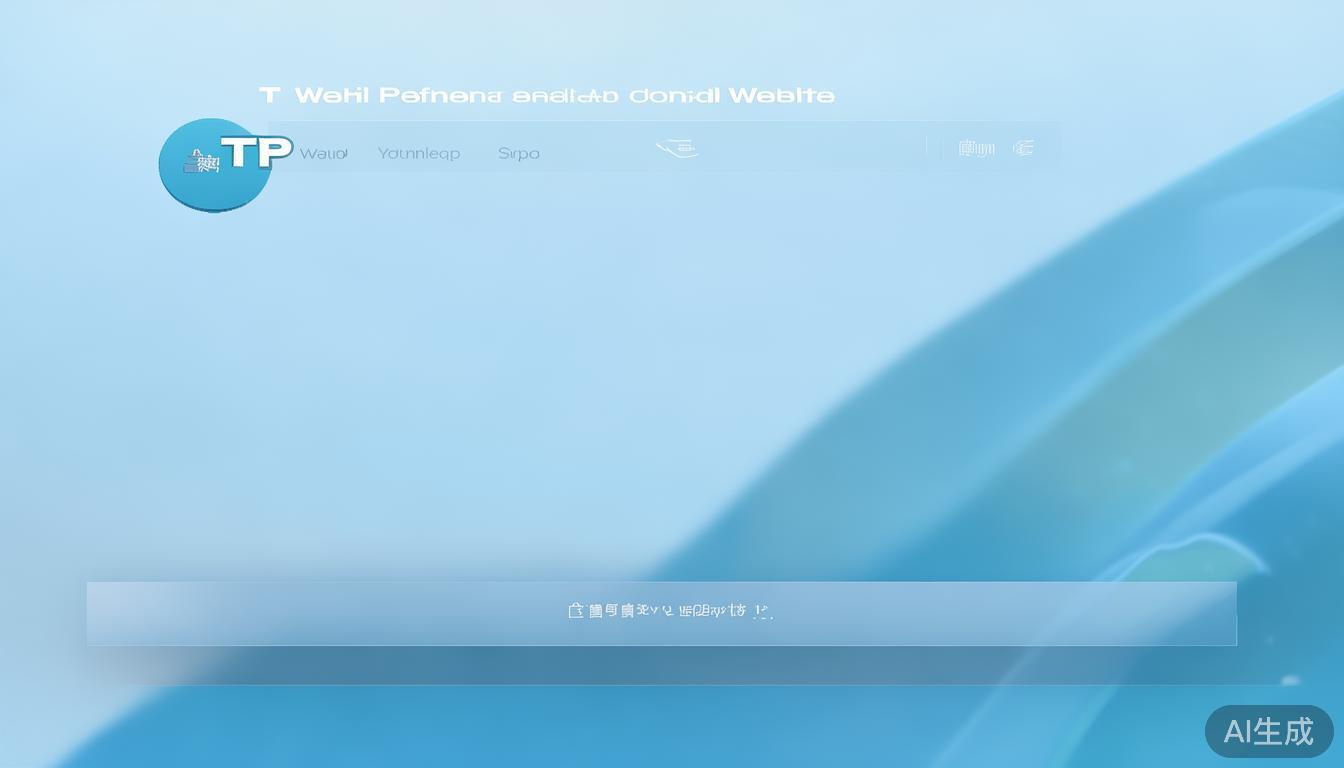
Task: Click the small glyph left of TP letters
Action: click(202, 161)
